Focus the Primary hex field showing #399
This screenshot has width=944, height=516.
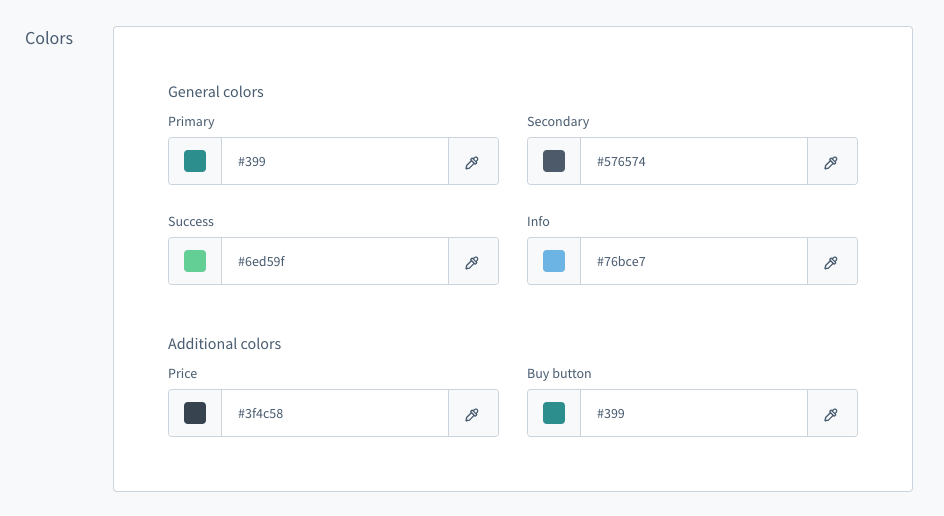pos(334,161)
